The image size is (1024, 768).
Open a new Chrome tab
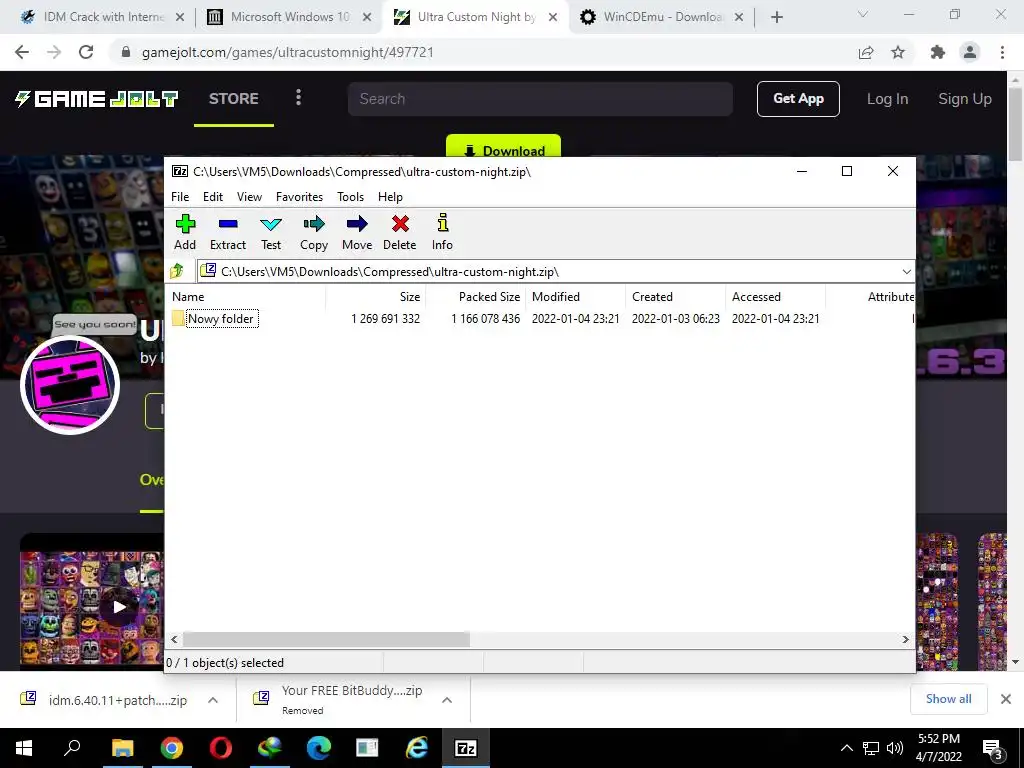pos(776,18)
